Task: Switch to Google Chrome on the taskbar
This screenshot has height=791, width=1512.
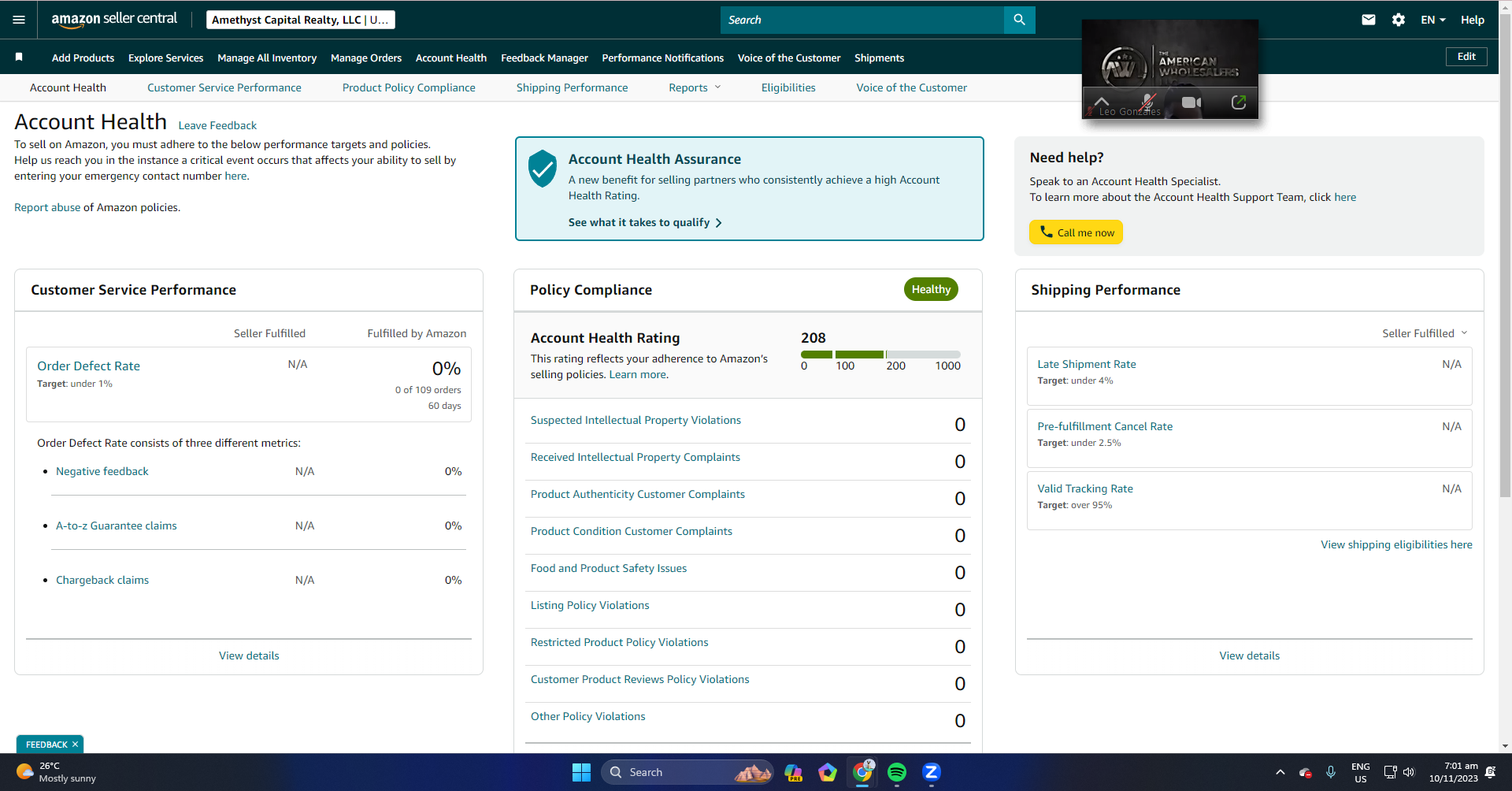Action: pyautogui.click(x=862, y=772)
